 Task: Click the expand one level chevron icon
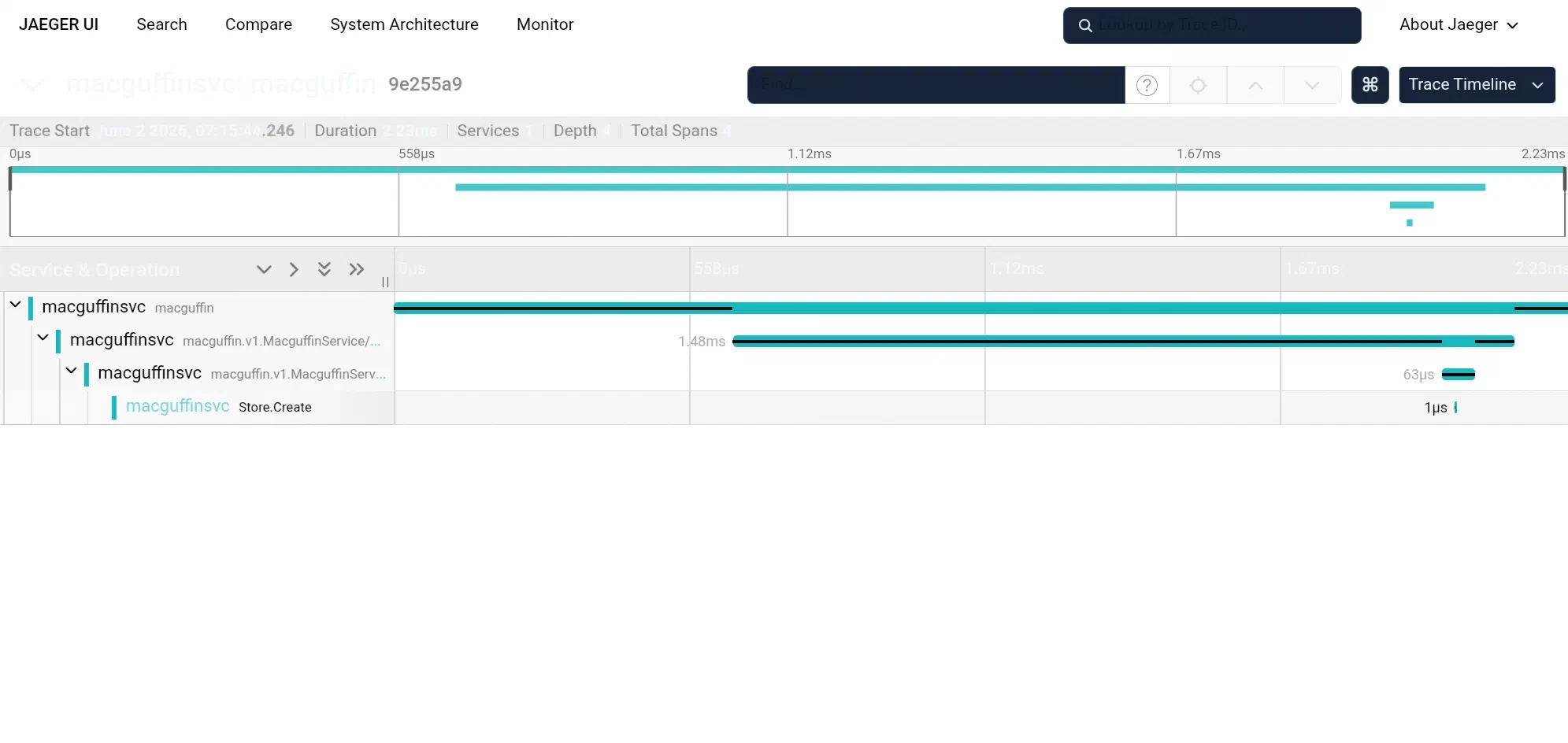click(264, 269)
